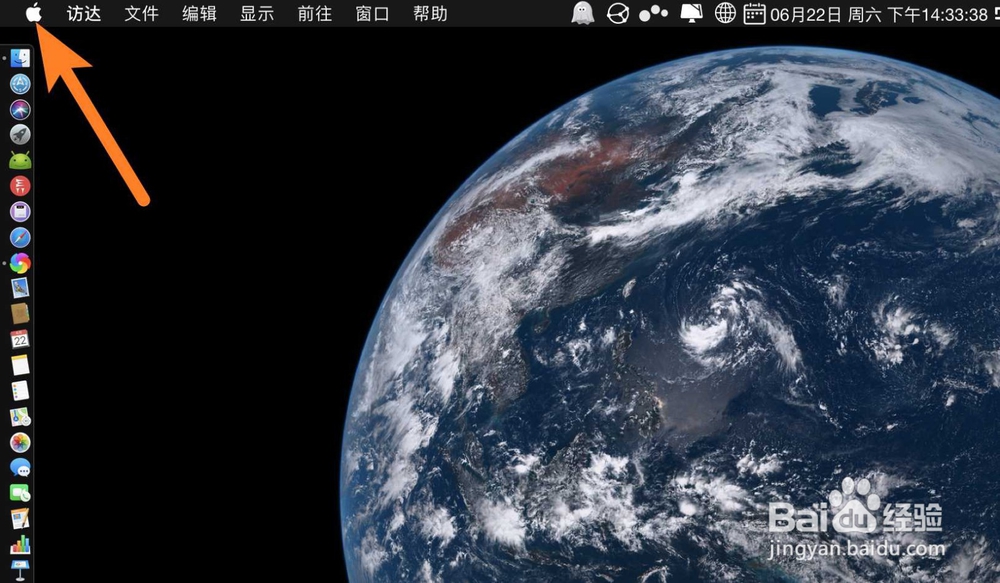Open Maps from the dock

point(20,417)
